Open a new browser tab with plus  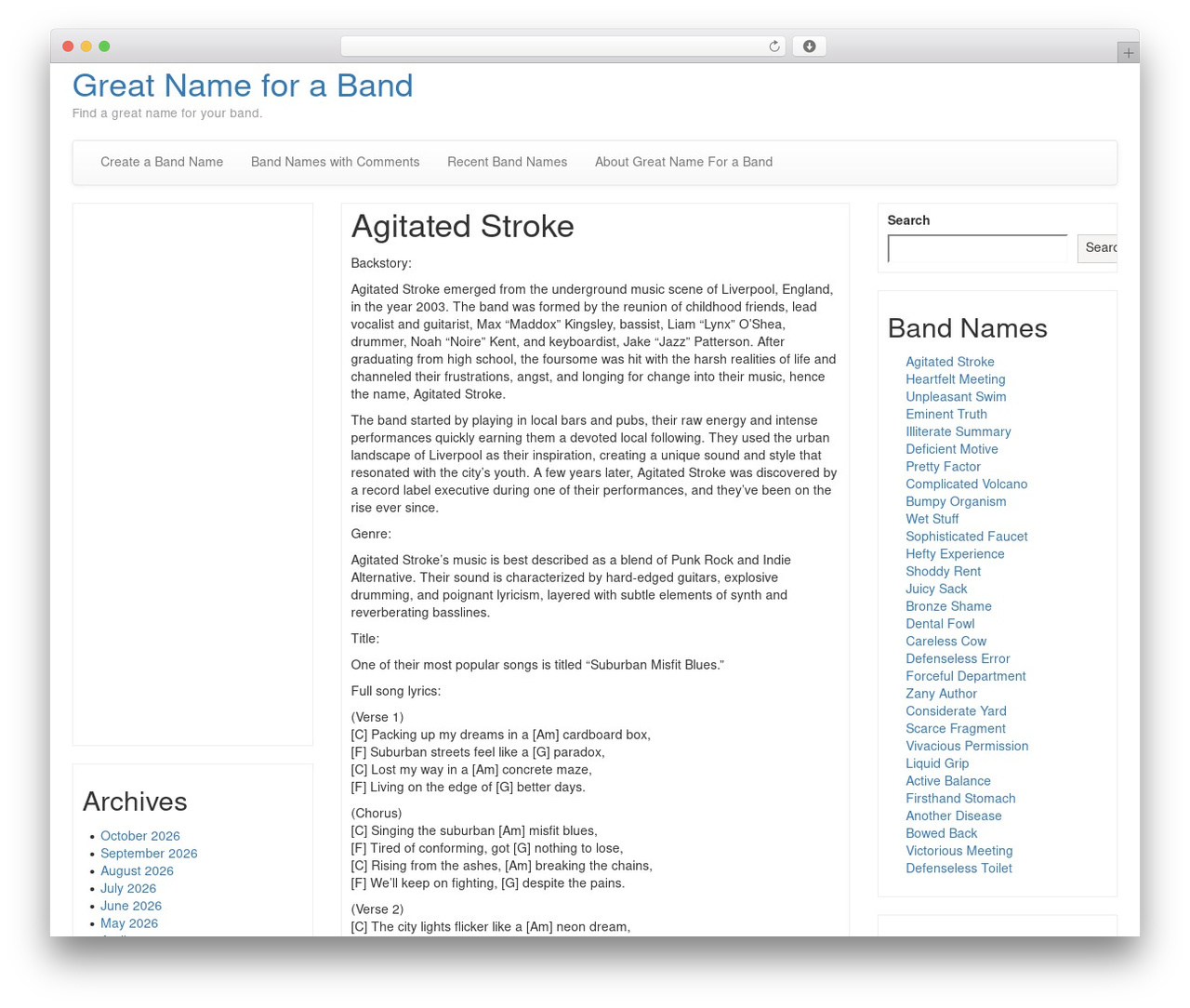tap(1128, 53)
